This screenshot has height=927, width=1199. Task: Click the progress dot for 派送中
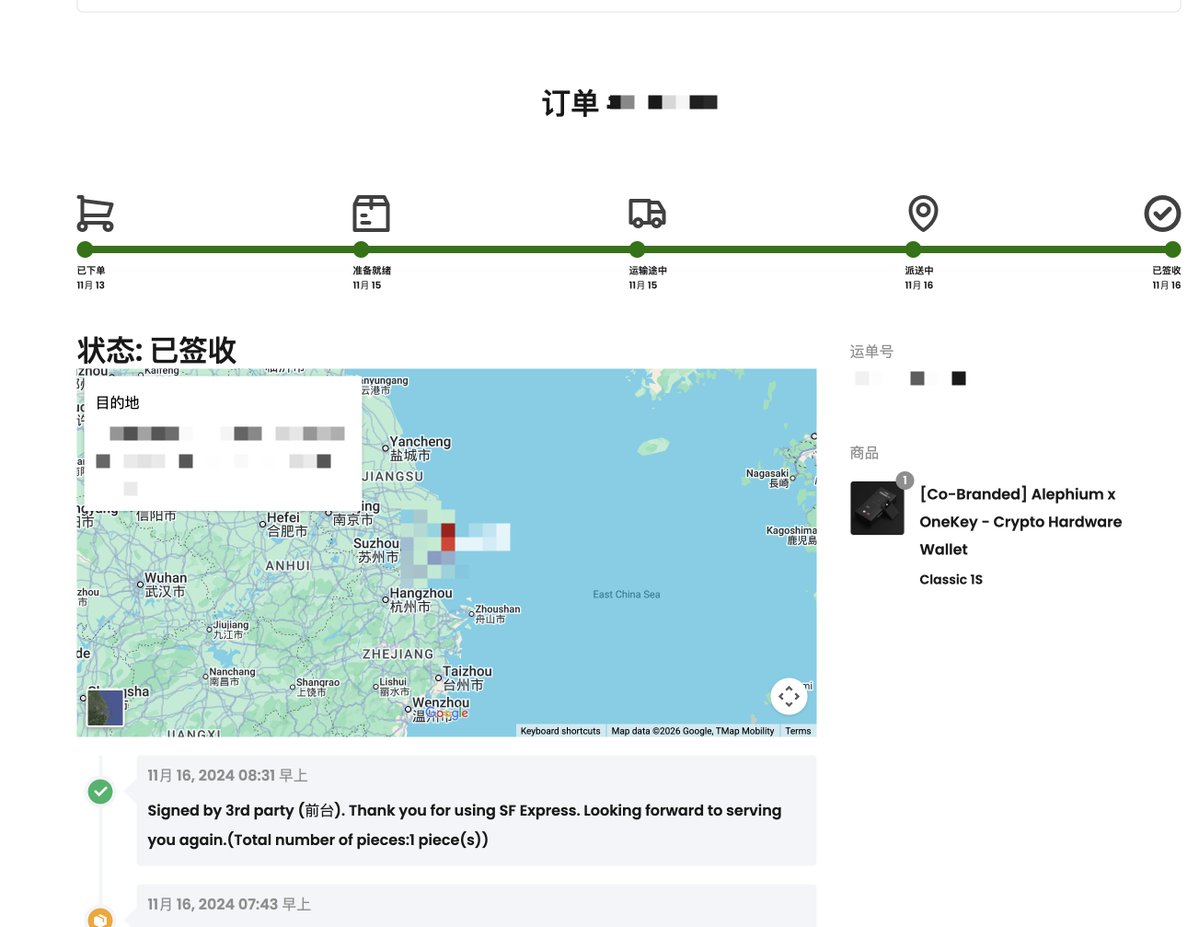point(913,249)
